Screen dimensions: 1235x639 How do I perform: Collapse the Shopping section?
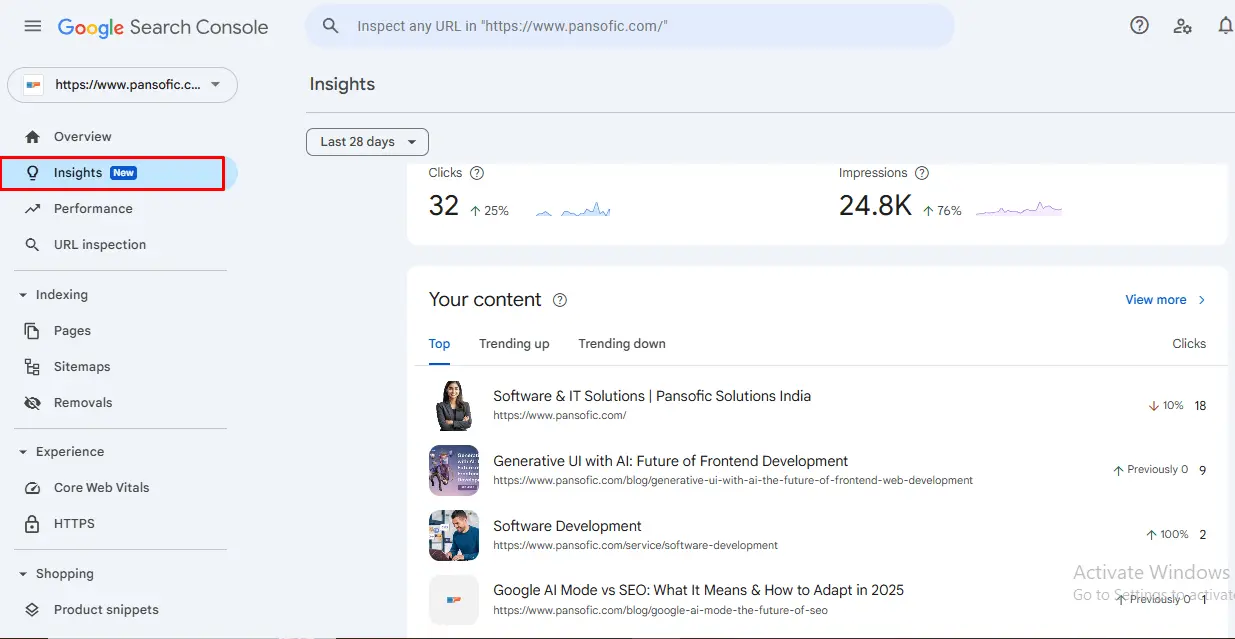(x=23, y=574)
